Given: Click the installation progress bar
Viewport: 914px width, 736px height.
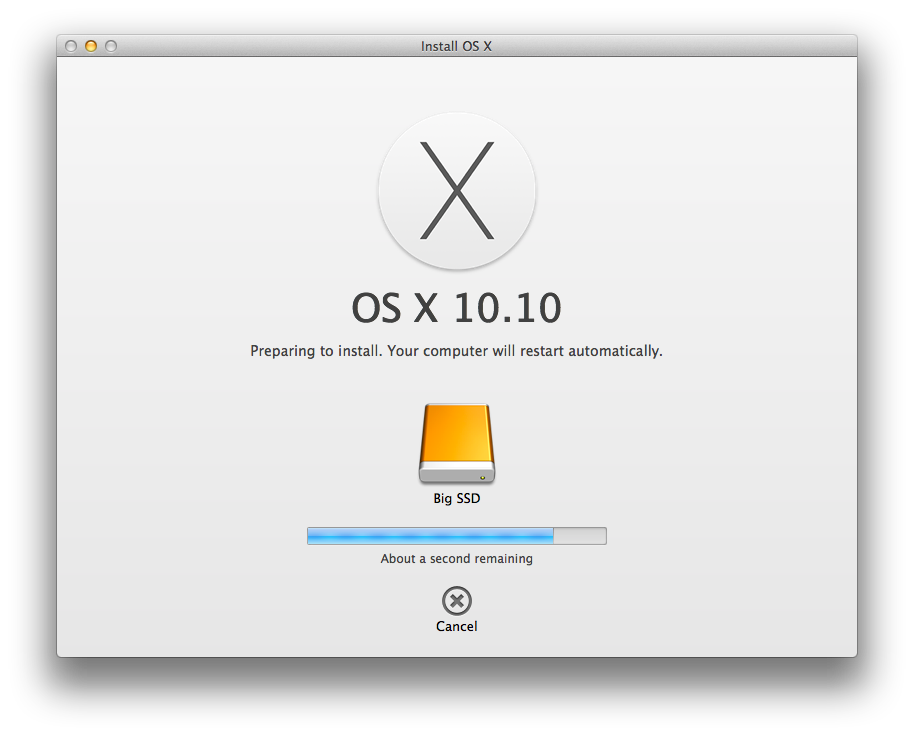Looking at the screenshot, I should 456,536.
